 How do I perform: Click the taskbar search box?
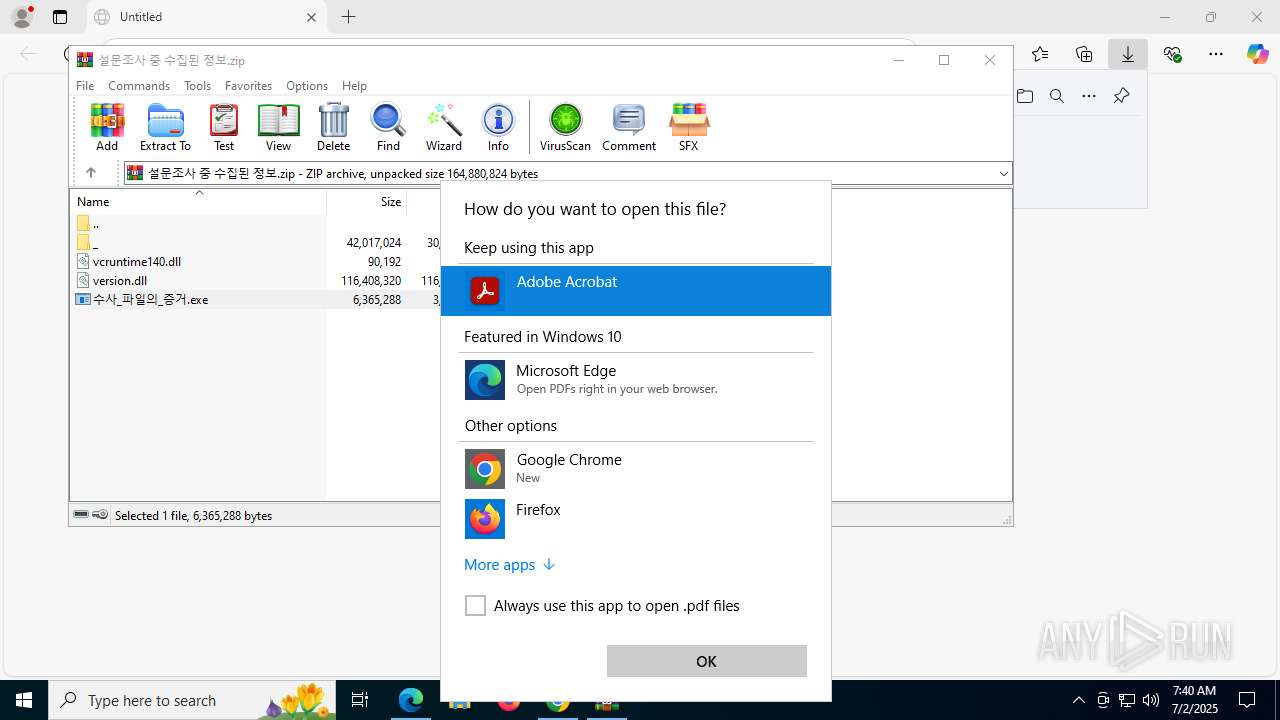point(192,700)
